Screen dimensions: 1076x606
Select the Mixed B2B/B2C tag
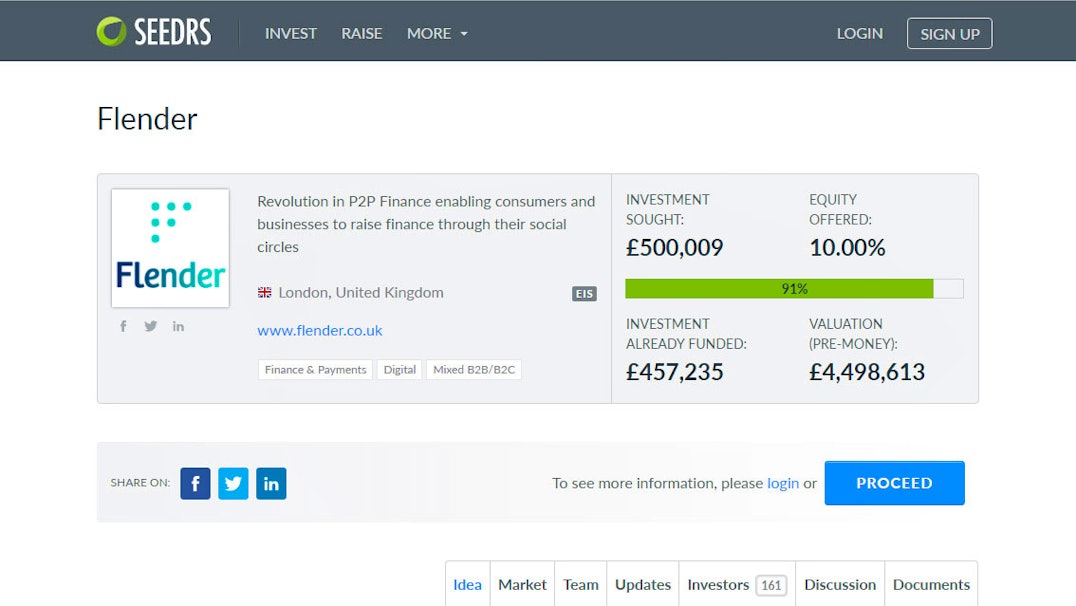[473, 369]
